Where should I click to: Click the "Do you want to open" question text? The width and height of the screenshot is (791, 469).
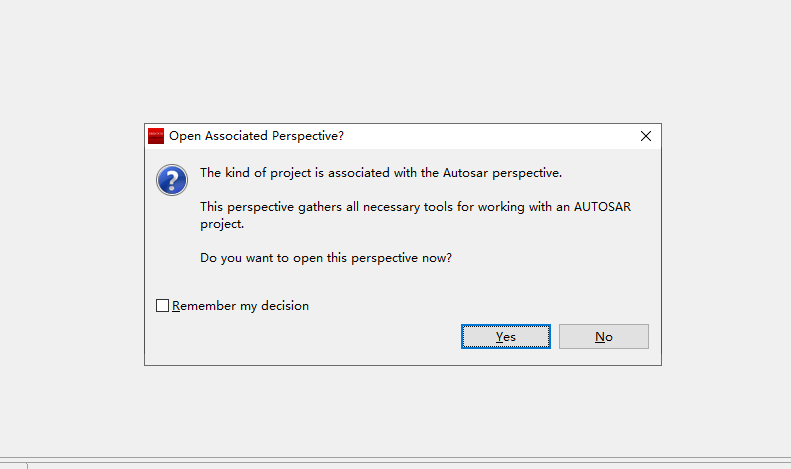pos(262,257)
